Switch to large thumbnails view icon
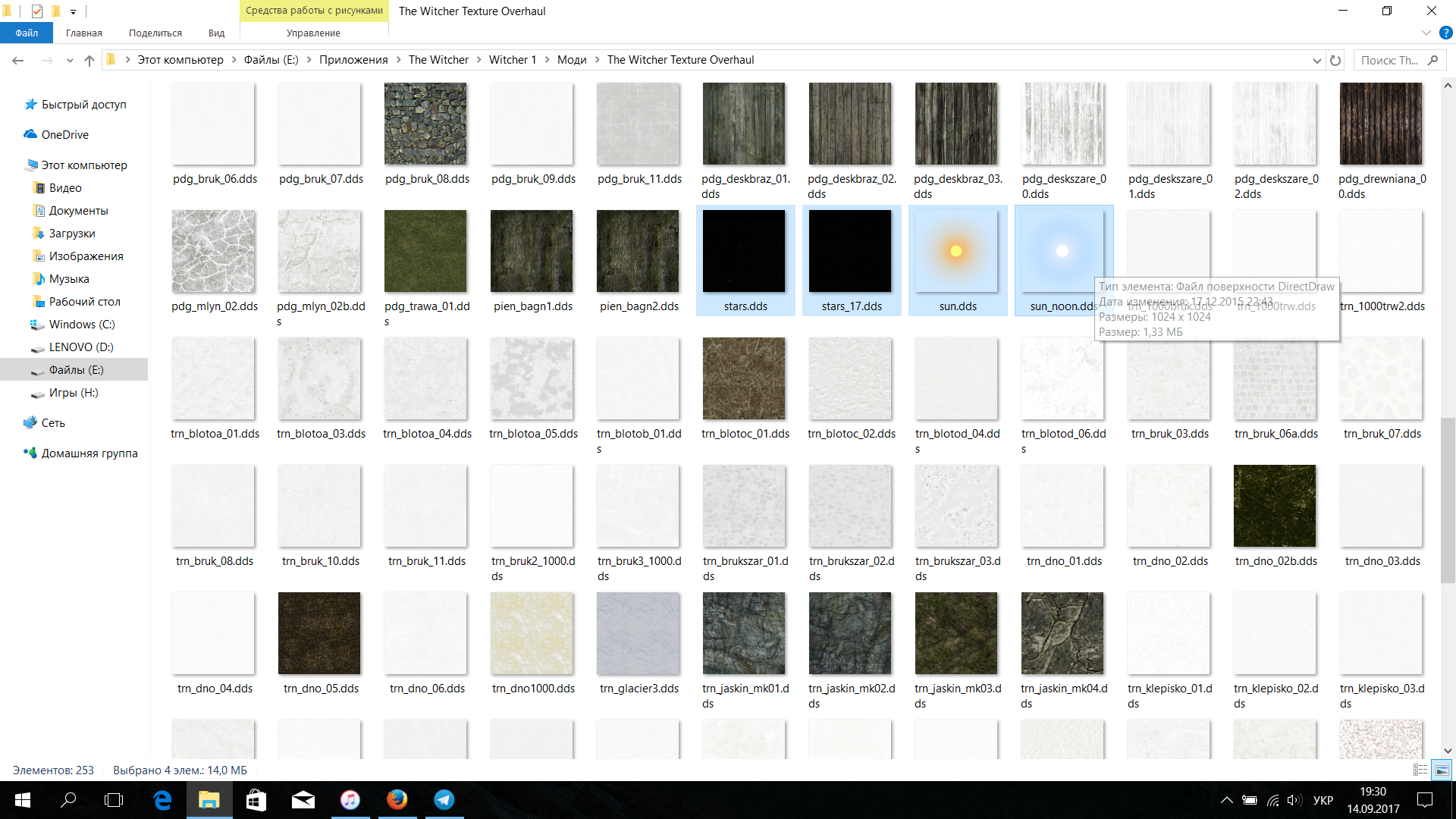 point(1442,770)
